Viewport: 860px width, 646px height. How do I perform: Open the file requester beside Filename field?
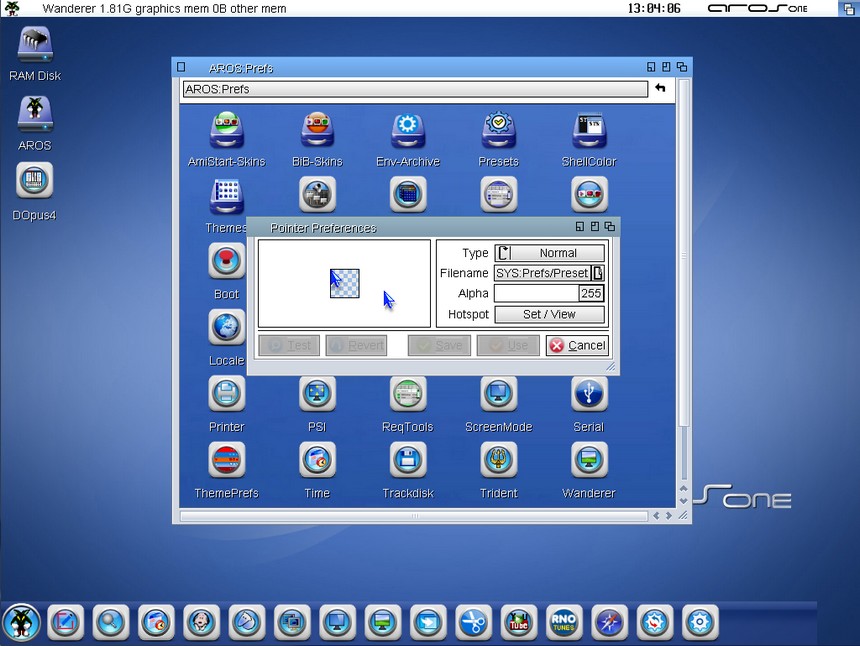click(598, 273)
